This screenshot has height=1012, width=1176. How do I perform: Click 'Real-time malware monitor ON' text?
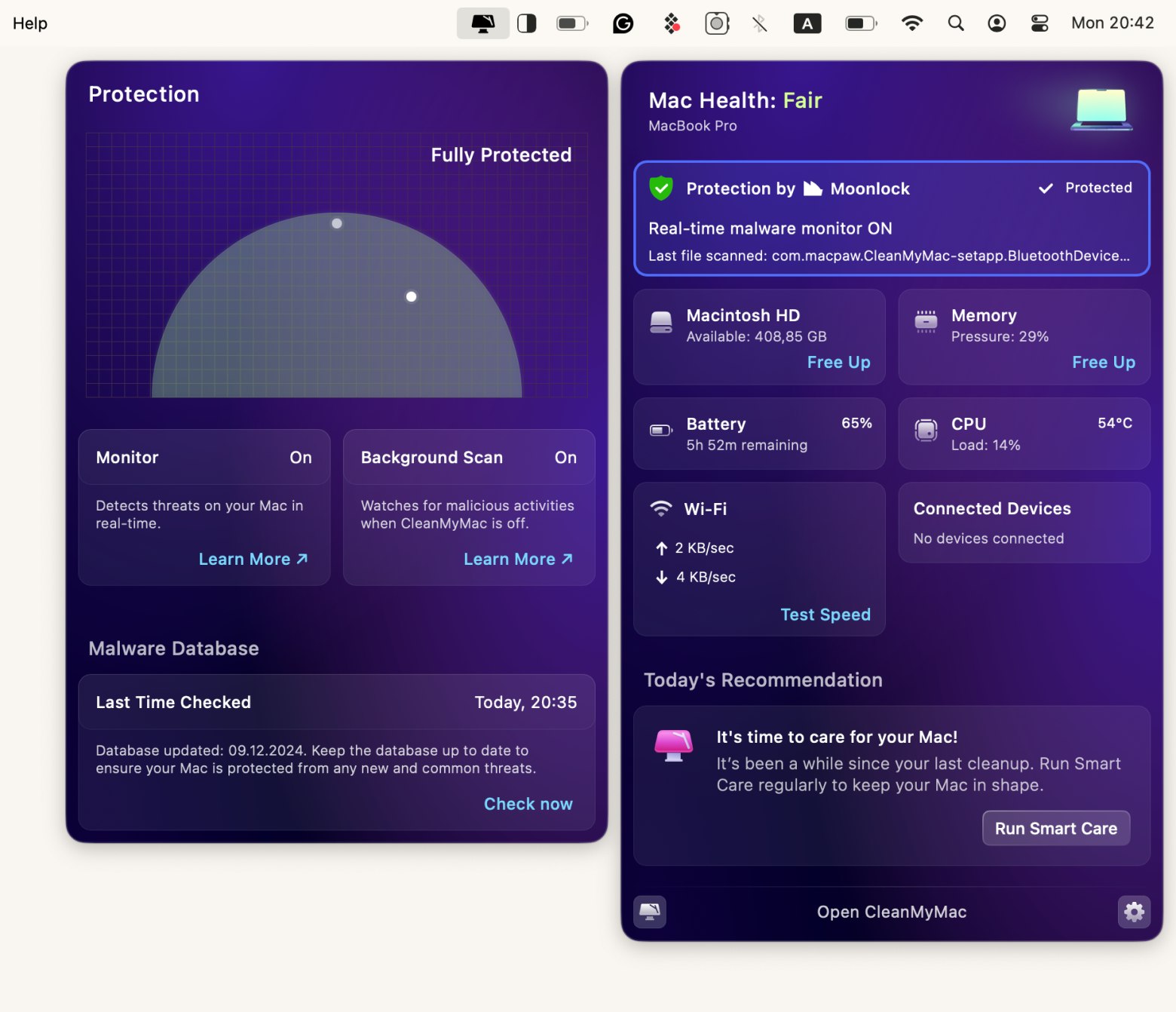(770, 228)
